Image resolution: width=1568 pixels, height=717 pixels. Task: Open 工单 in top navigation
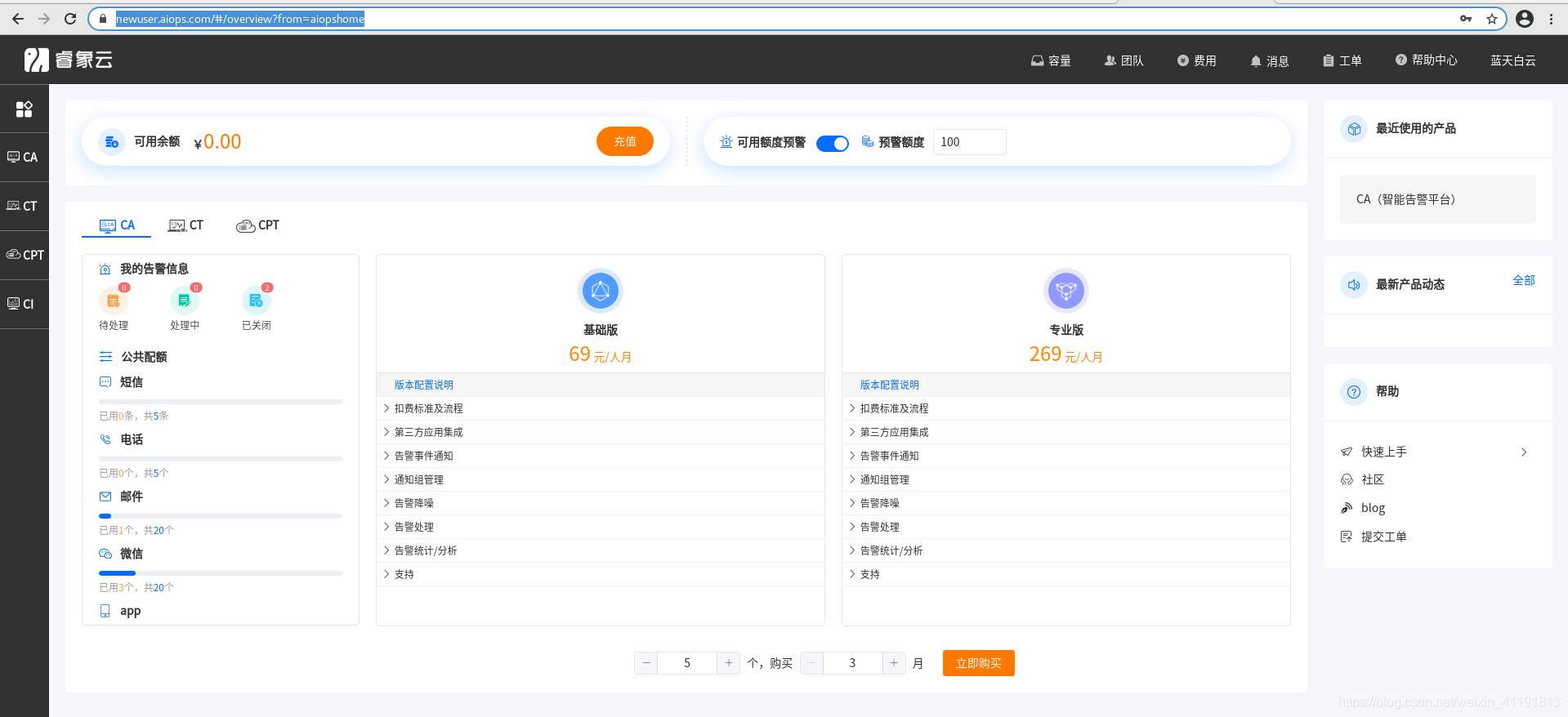[x=1342, y=60]
